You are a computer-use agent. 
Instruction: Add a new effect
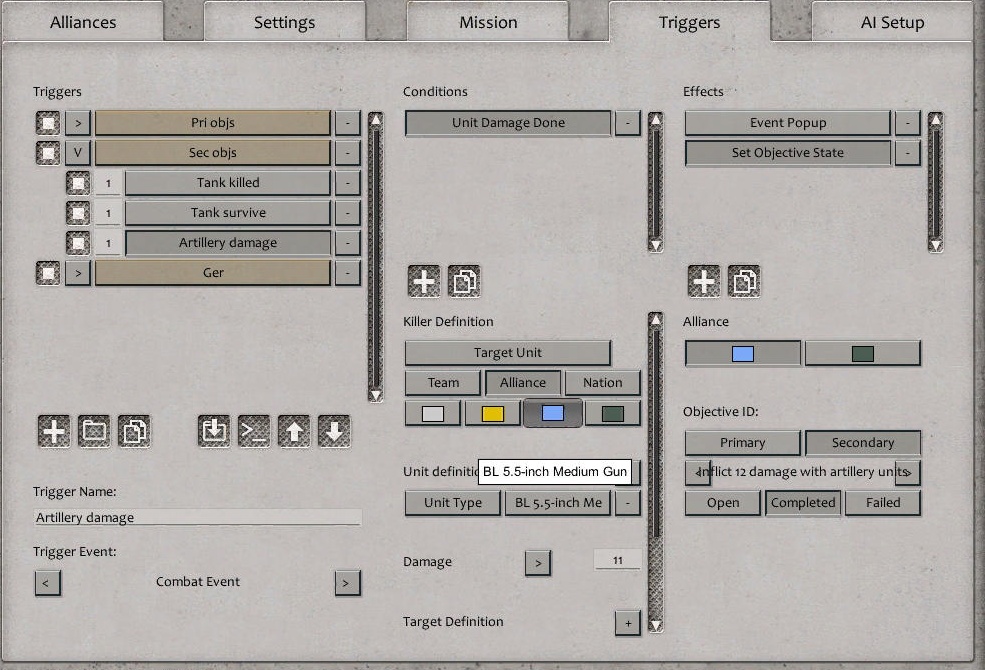[704, 280]
